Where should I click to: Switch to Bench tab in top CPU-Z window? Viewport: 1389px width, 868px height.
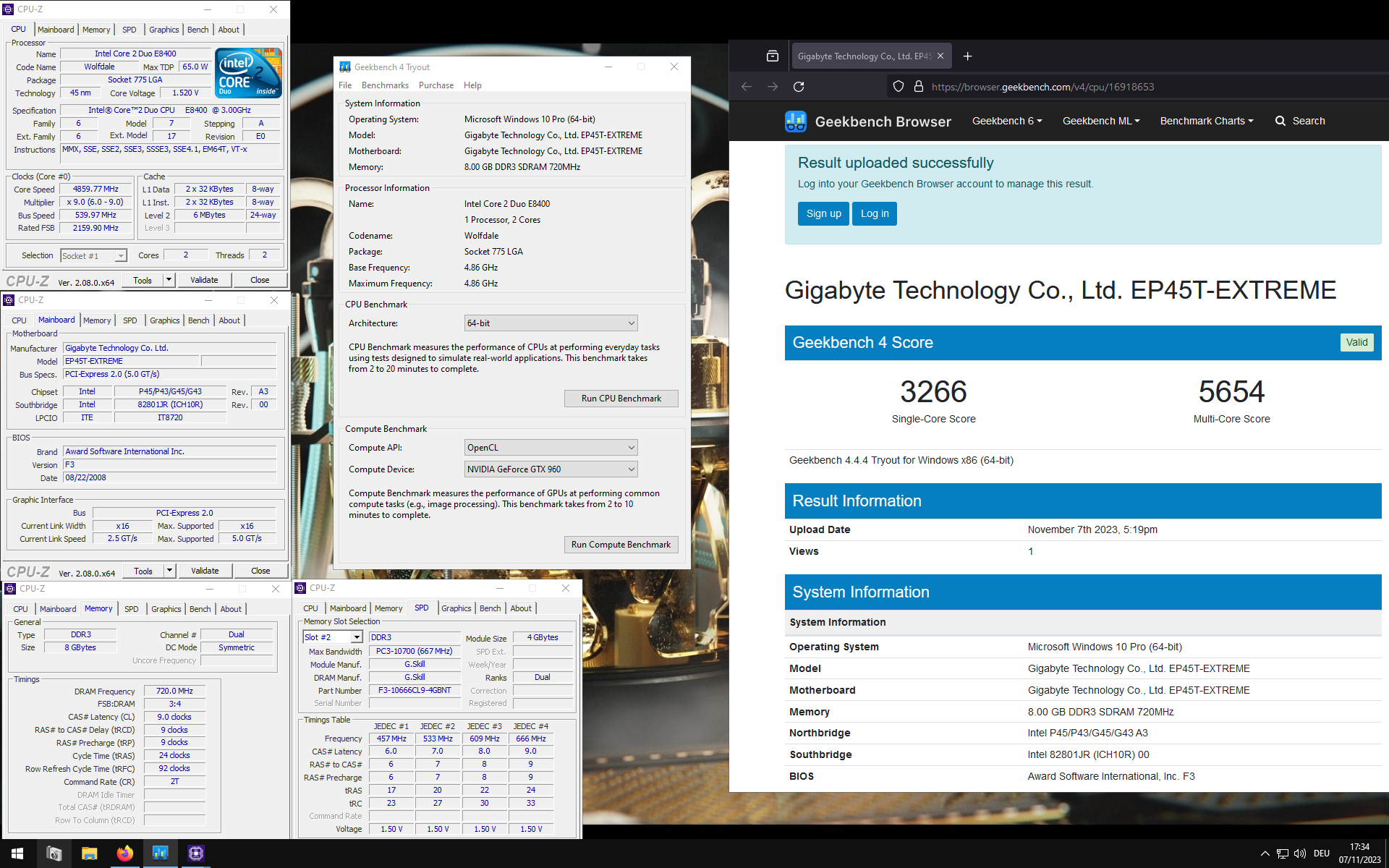(198, 30)
